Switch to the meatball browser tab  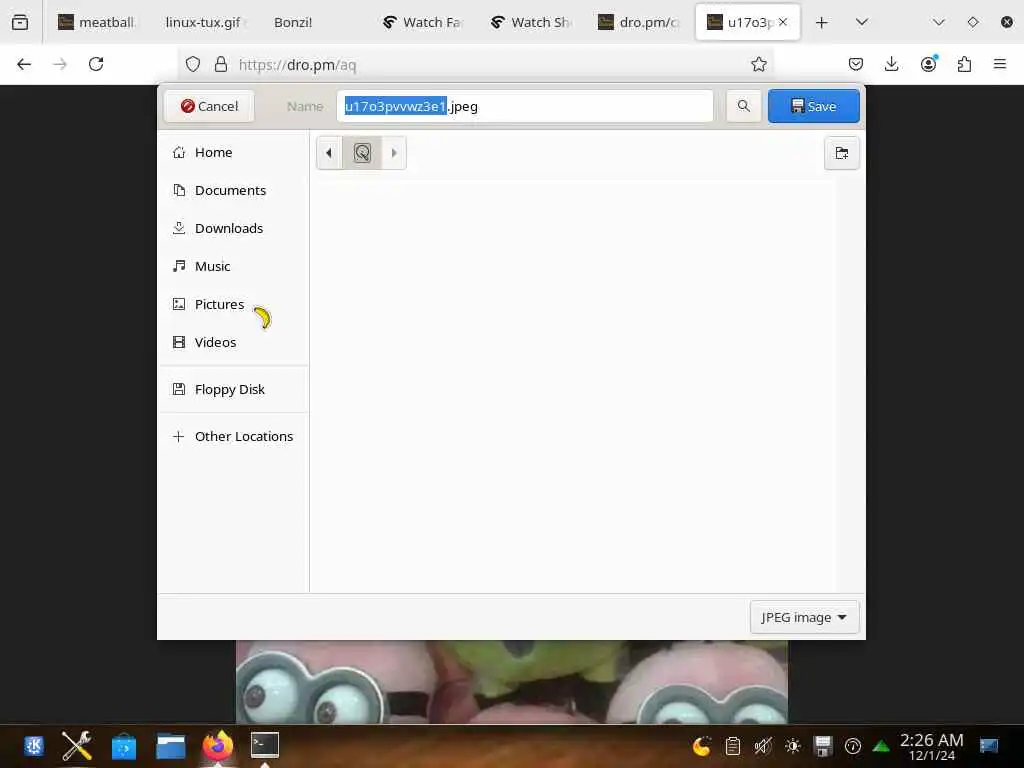96,22
